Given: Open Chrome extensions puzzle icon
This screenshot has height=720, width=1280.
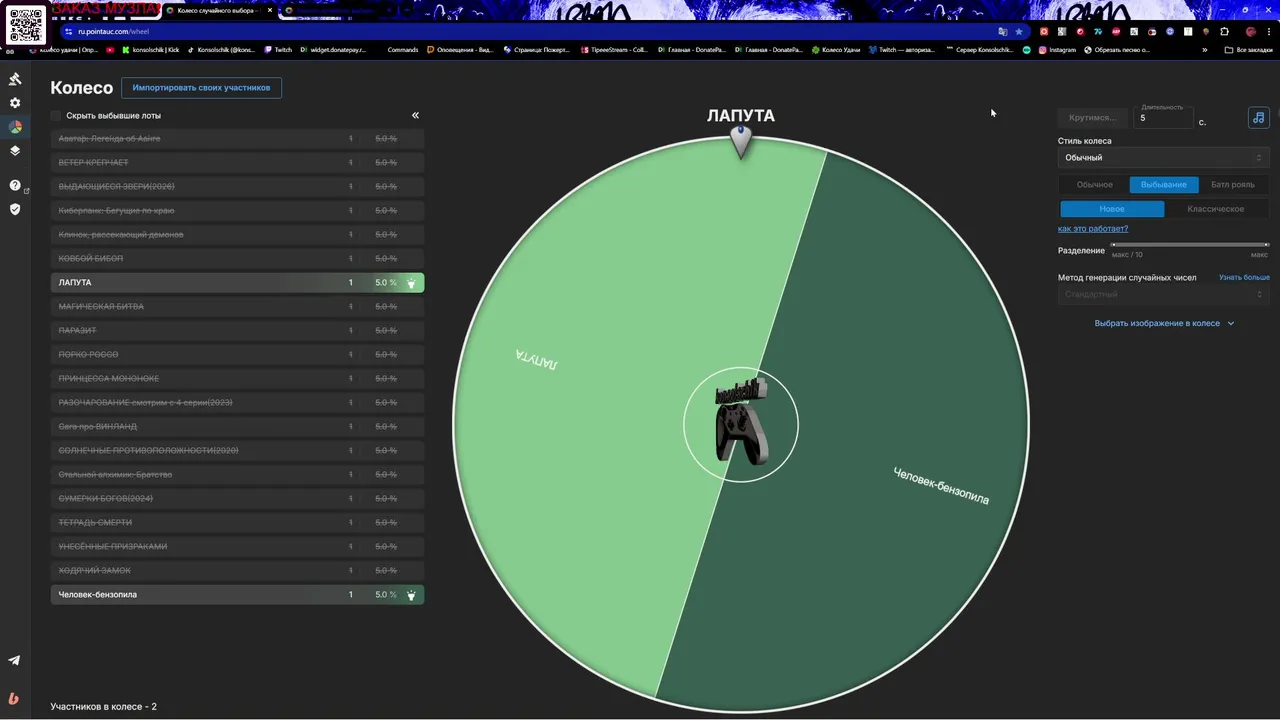Looking at the screenshot, I should click(1224, 31).
